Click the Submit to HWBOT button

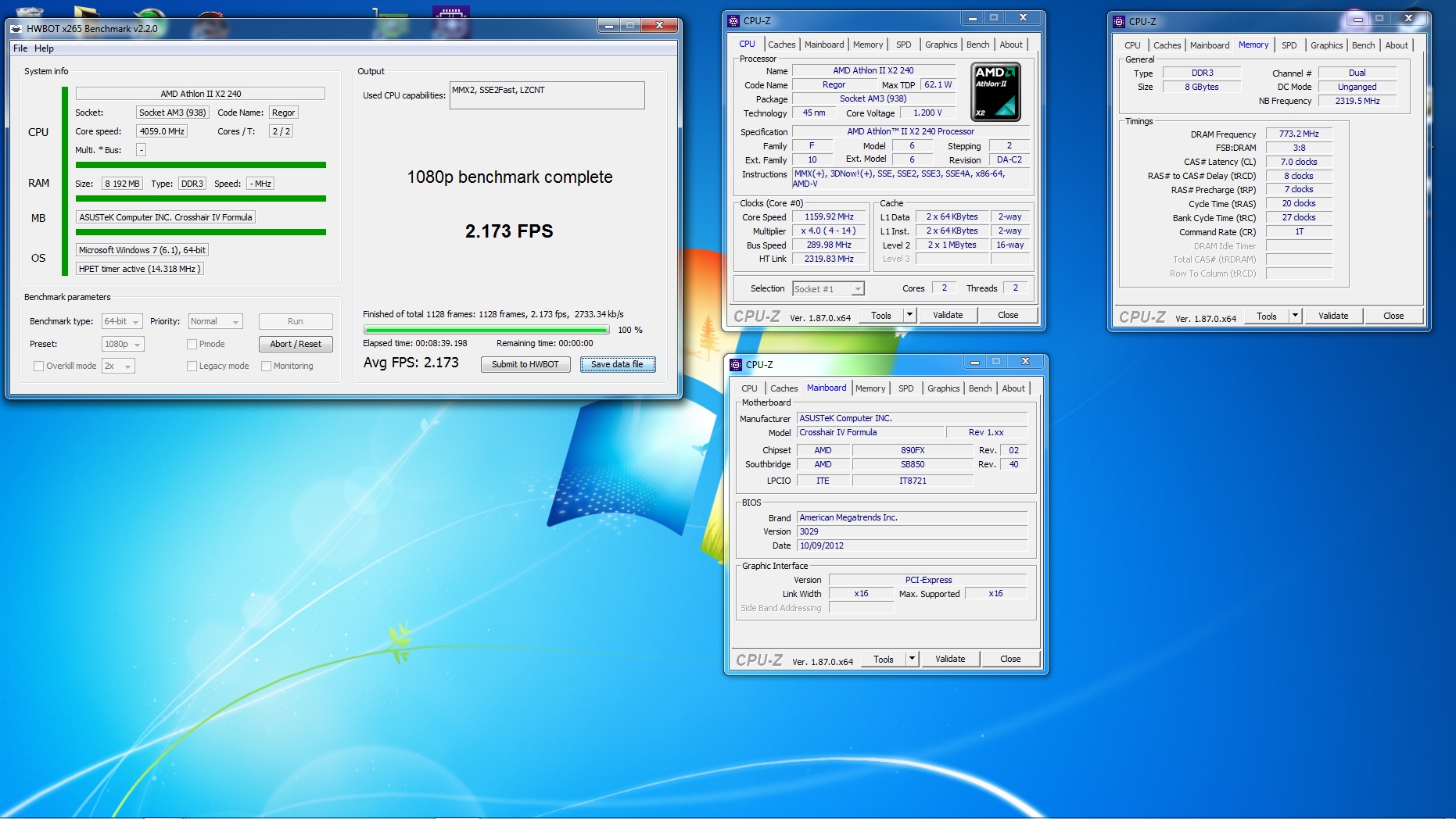[x=525, y=365]
